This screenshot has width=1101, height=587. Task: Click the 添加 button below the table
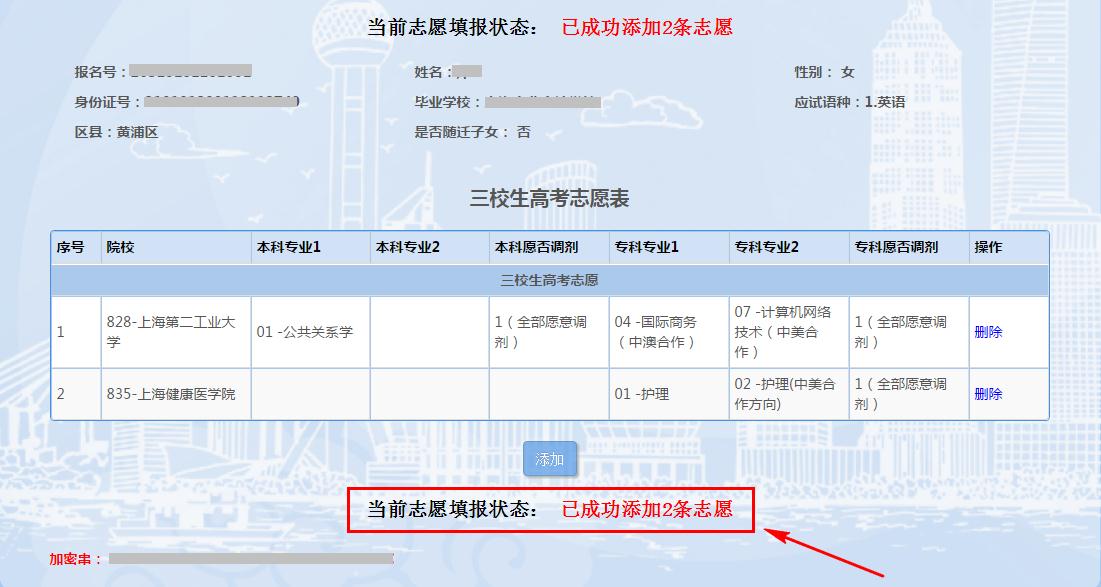point(550,459)
